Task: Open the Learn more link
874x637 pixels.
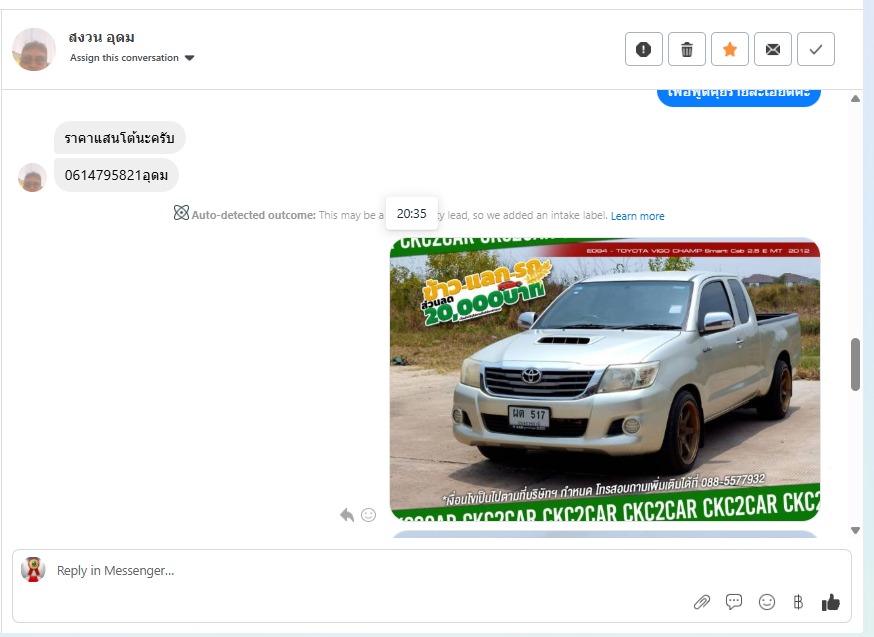Action: coord(637,216)
